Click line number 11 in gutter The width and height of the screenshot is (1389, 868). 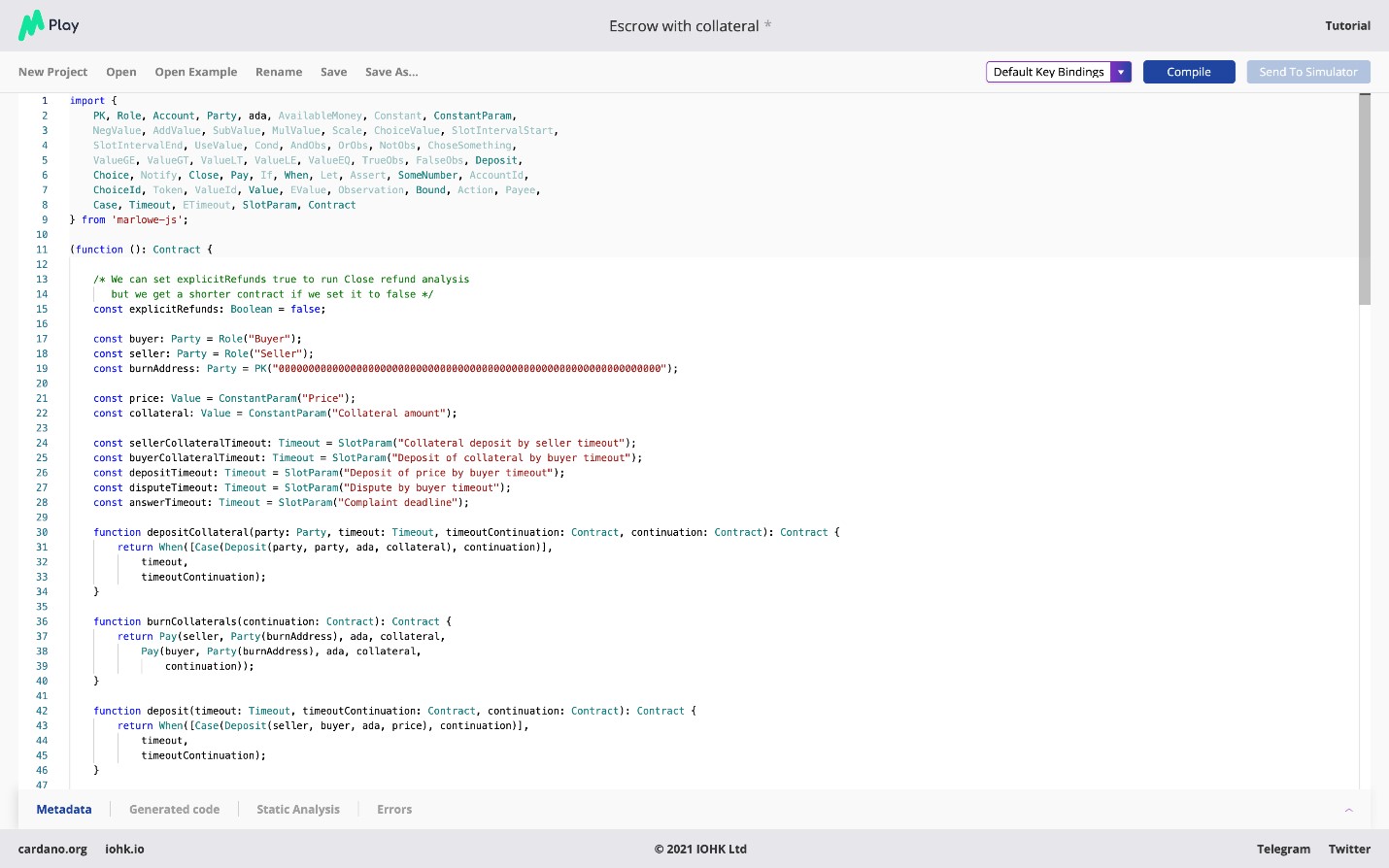pyautogui.click(x=42, y=250)
